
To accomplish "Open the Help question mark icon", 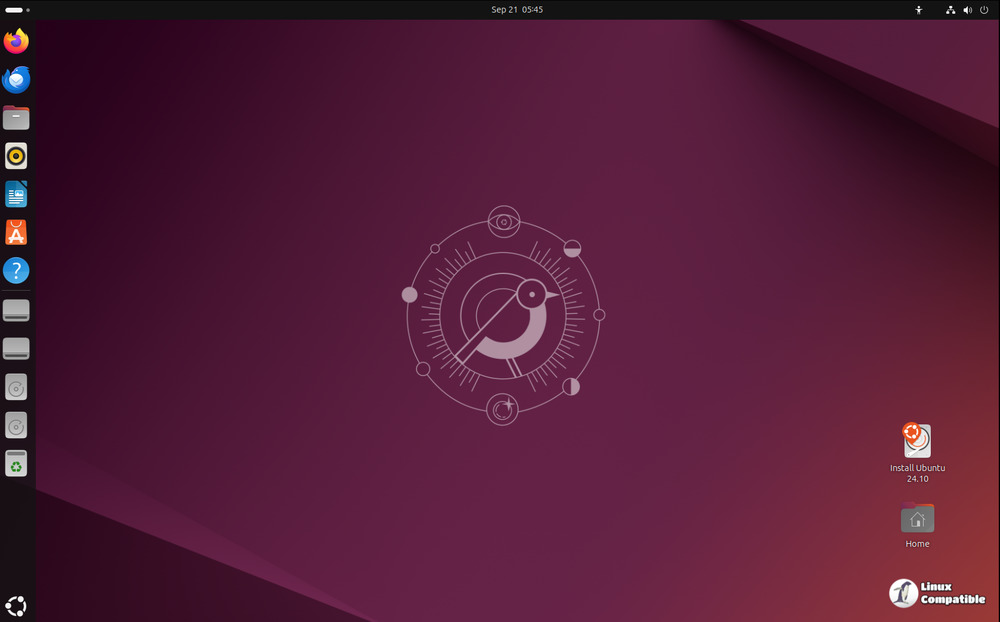I will 16,270.
